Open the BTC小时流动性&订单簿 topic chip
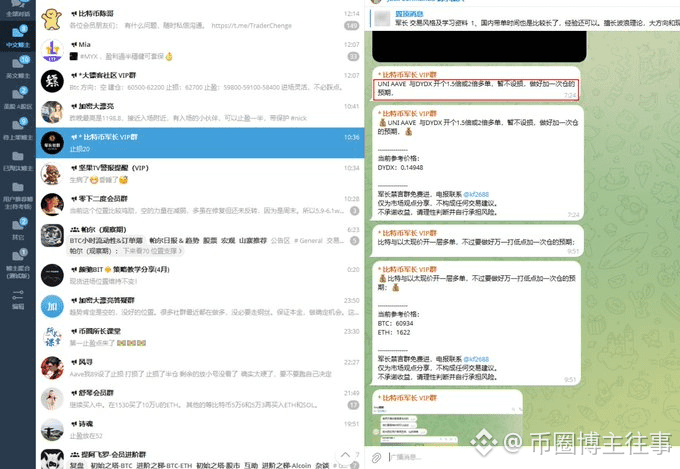The image size is (680, 469). tap(106, 240)
